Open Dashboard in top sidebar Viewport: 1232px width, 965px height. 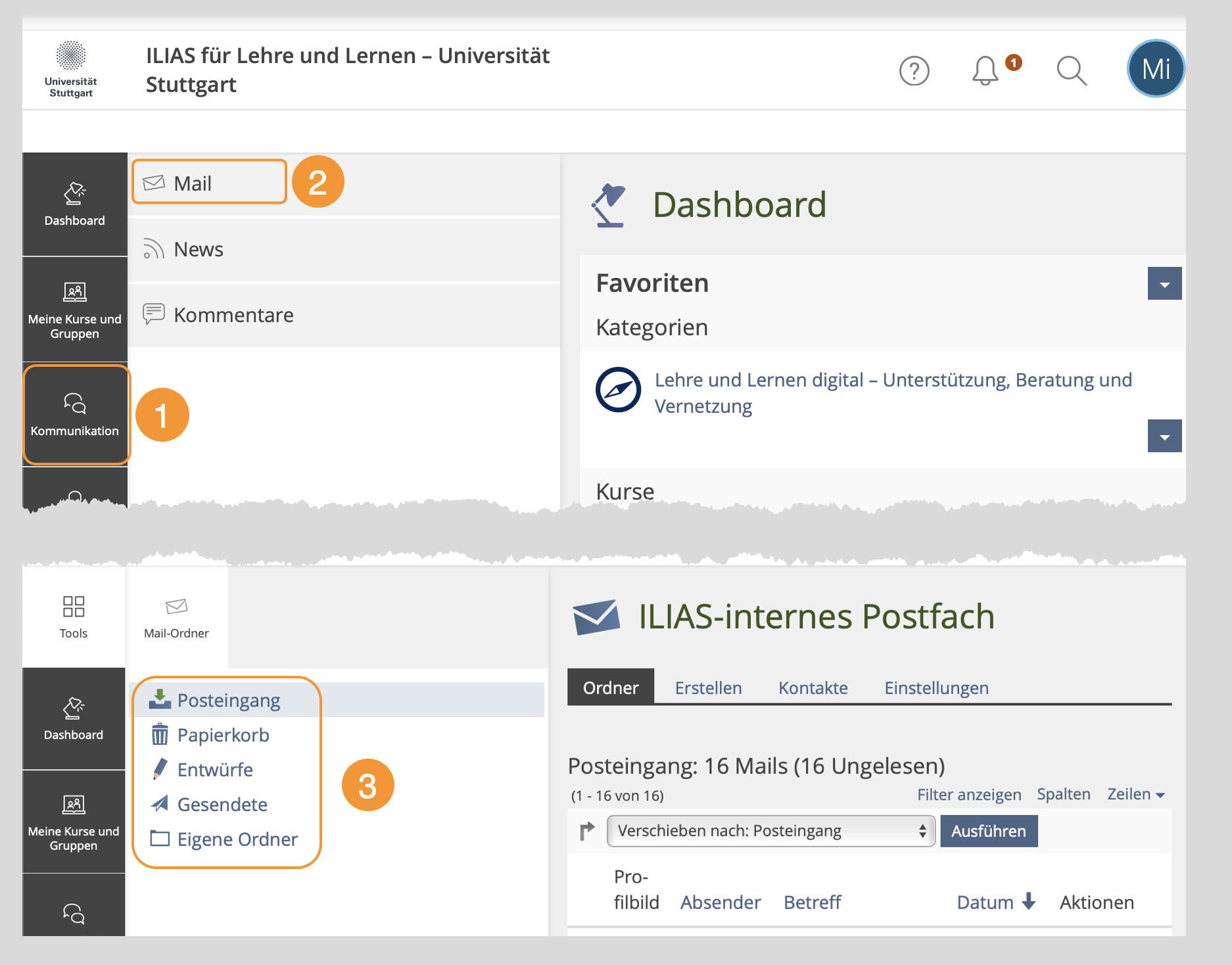pos(75,204)
